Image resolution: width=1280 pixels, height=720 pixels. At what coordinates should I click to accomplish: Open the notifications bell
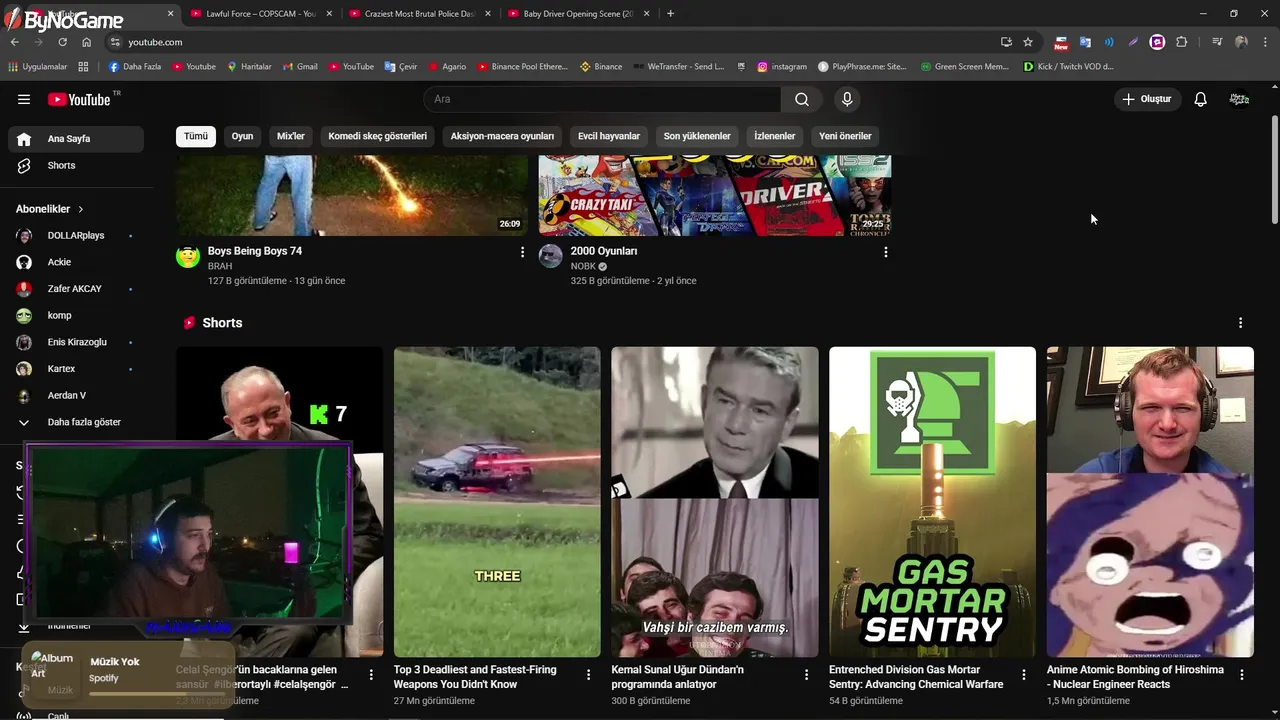1201,99
